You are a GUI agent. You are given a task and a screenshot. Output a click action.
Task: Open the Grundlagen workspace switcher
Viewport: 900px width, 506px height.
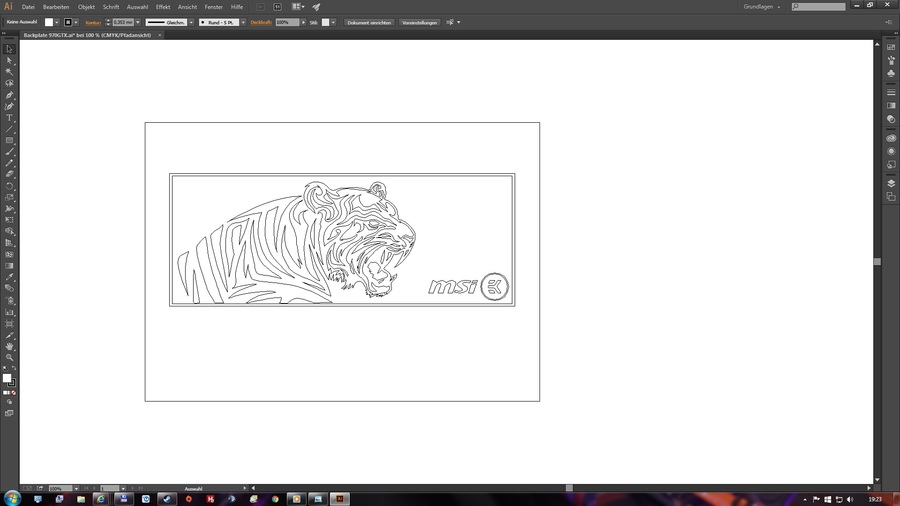coord(762,7)
